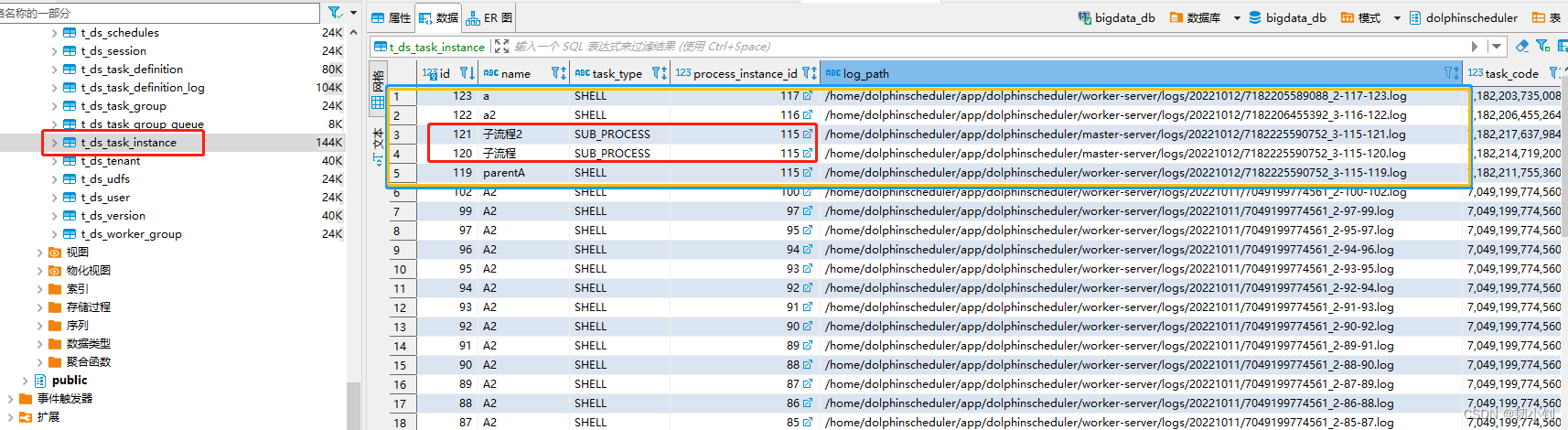Open dropdown arrow after 模式 breadcrumb
The width and height of the screenshot is (1568, 430).
pyautogui.click(x=1397, y=18)
